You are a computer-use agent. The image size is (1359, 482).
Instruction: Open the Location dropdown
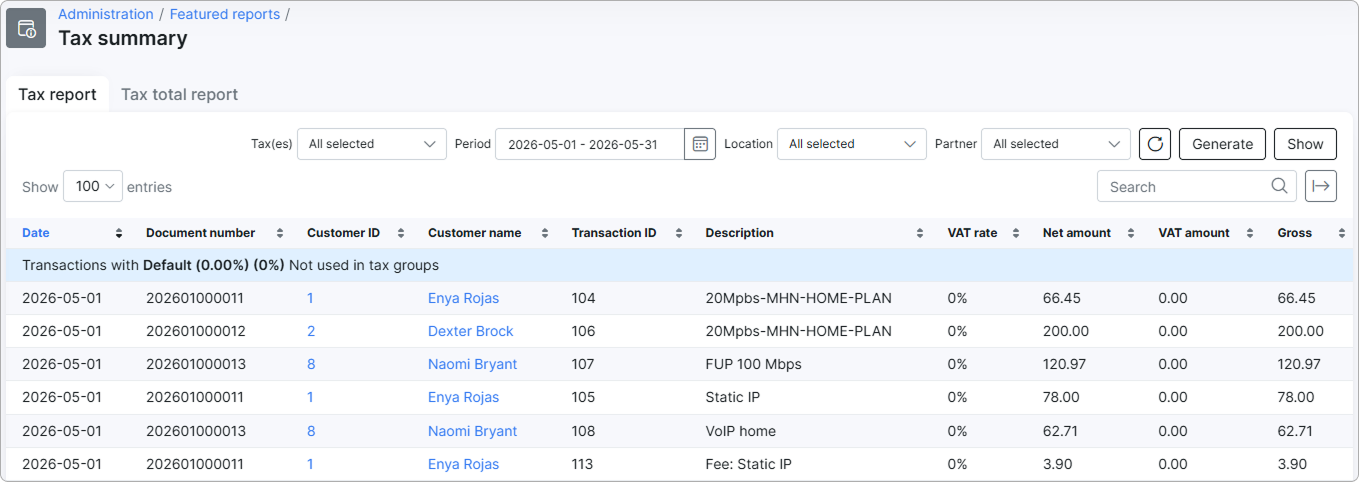coord(852,144)
